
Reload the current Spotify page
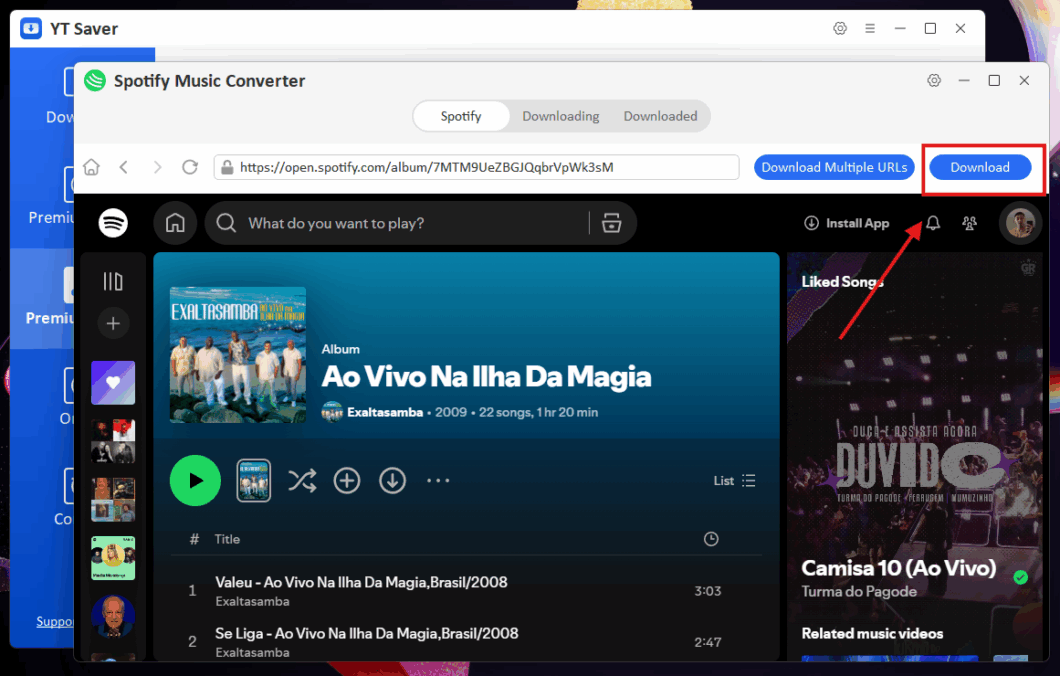(x=190, y=167)
